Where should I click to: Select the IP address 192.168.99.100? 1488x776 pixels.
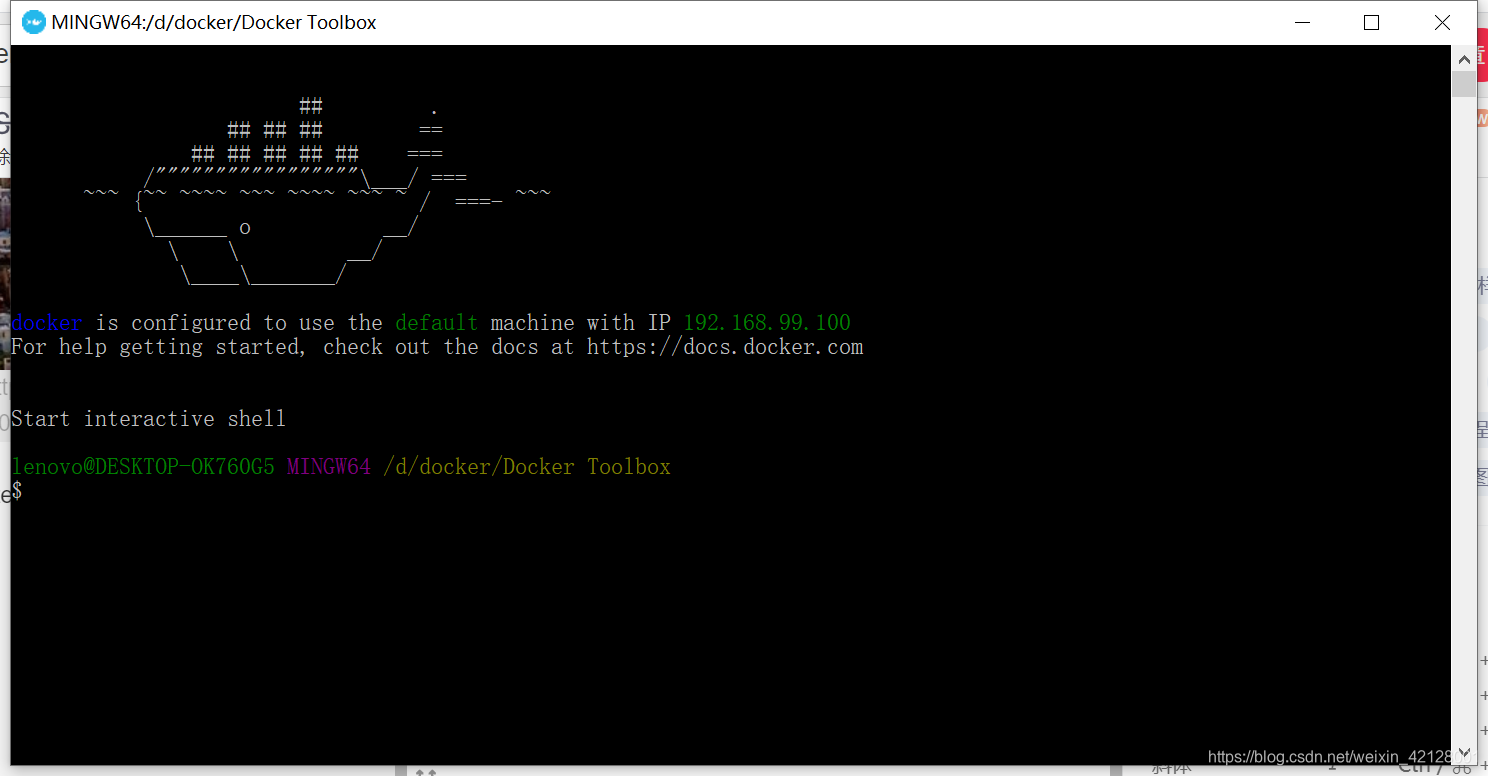[766, 322]
